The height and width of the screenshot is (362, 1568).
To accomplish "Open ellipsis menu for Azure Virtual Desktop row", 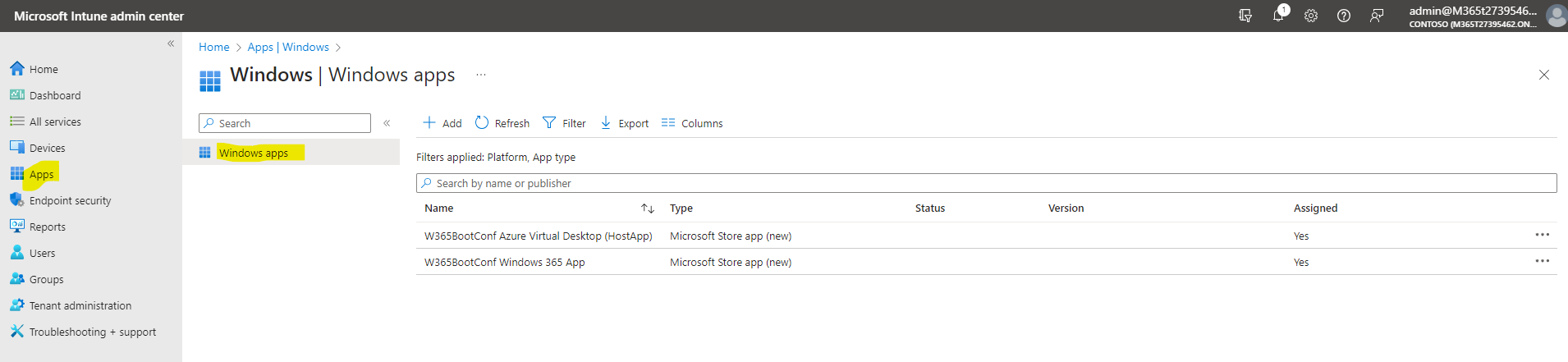I will pos(1543,235).
